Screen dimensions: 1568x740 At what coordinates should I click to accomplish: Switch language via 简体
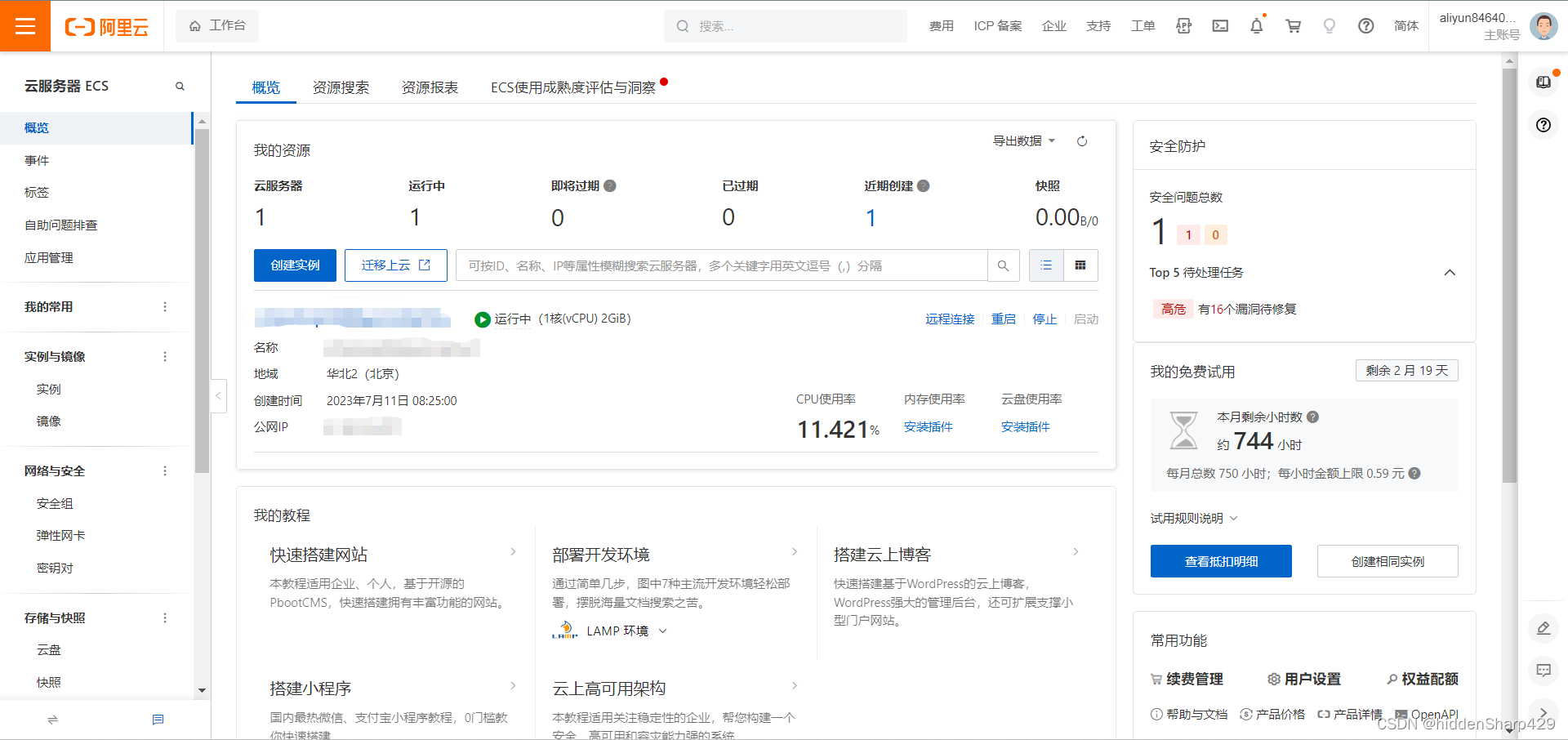1406,26
